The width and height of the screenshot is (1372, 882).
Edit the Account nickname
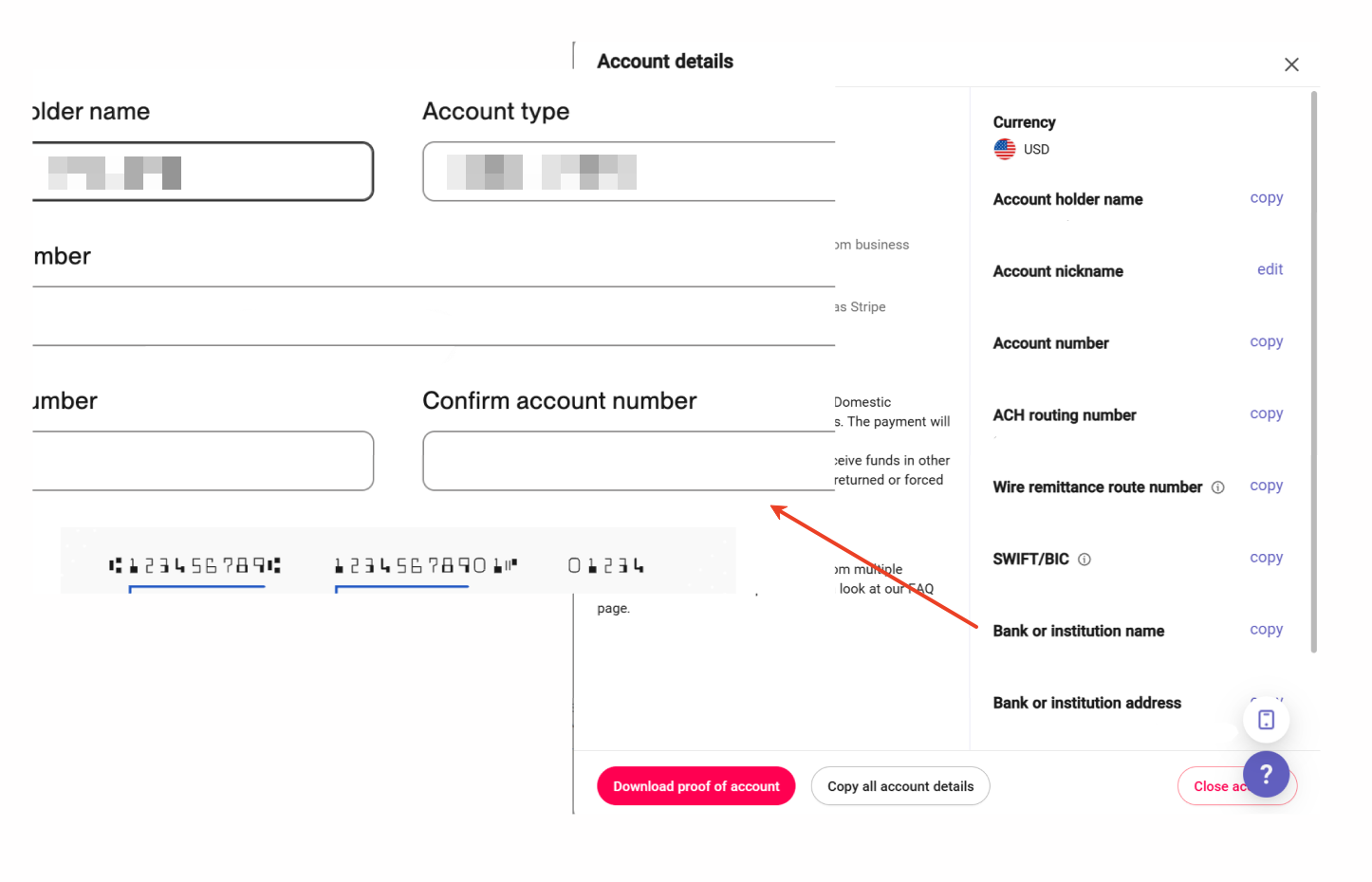click(x=1270, y=269)
